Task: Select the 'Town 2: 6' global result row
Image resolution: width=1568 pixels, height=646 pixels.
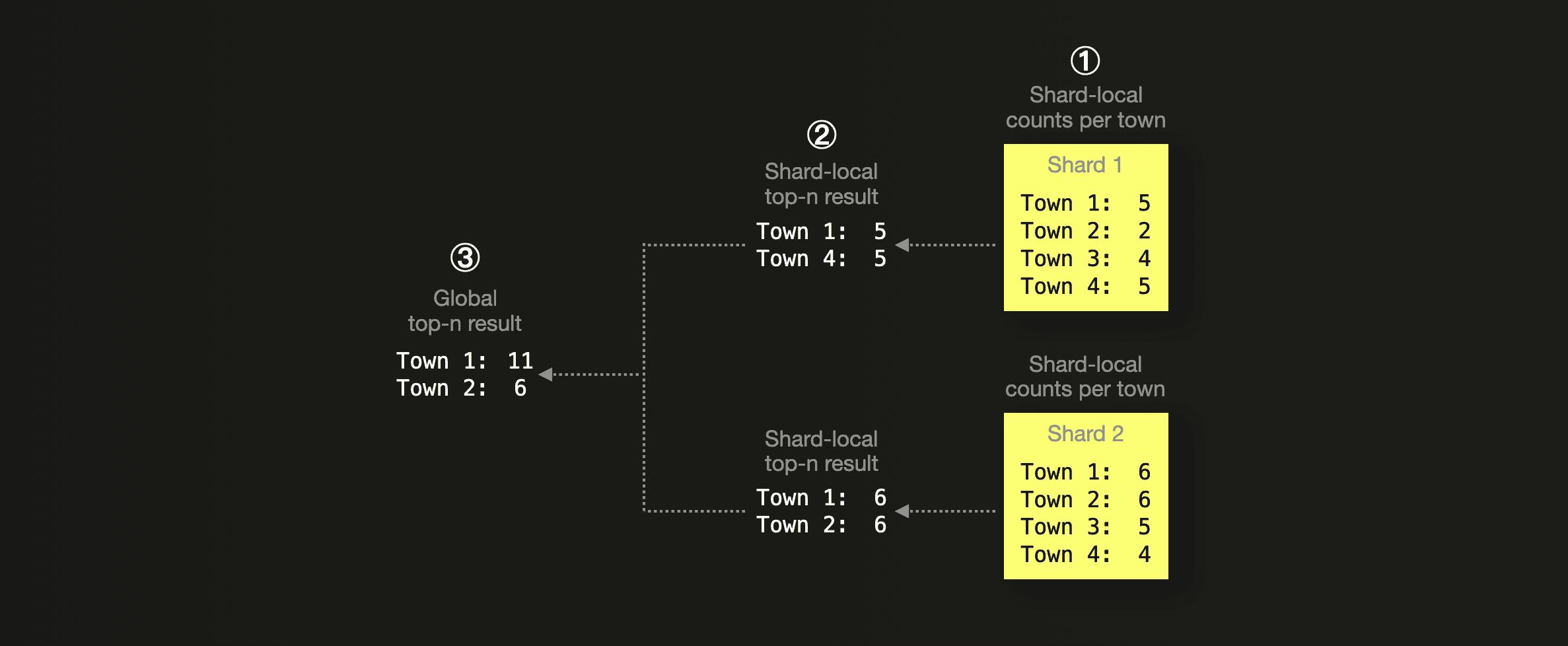Action: 461,388
